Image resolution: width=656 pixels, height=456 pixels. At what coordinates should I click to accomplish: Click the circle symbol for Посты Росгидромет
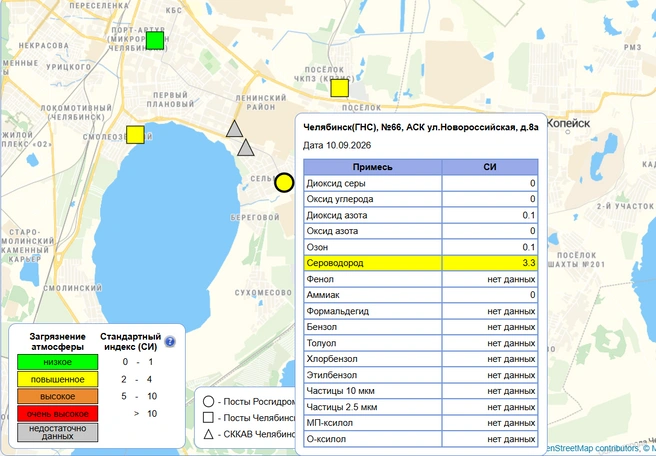(x=208, y=402)
